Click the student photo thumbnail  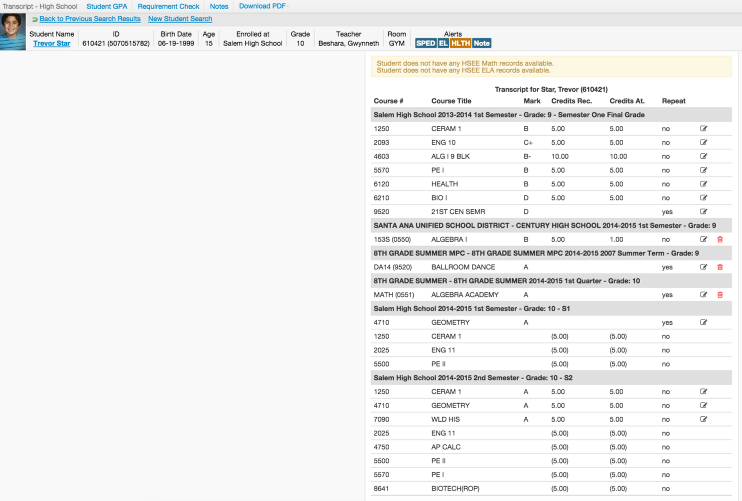[x=13, y=32]
